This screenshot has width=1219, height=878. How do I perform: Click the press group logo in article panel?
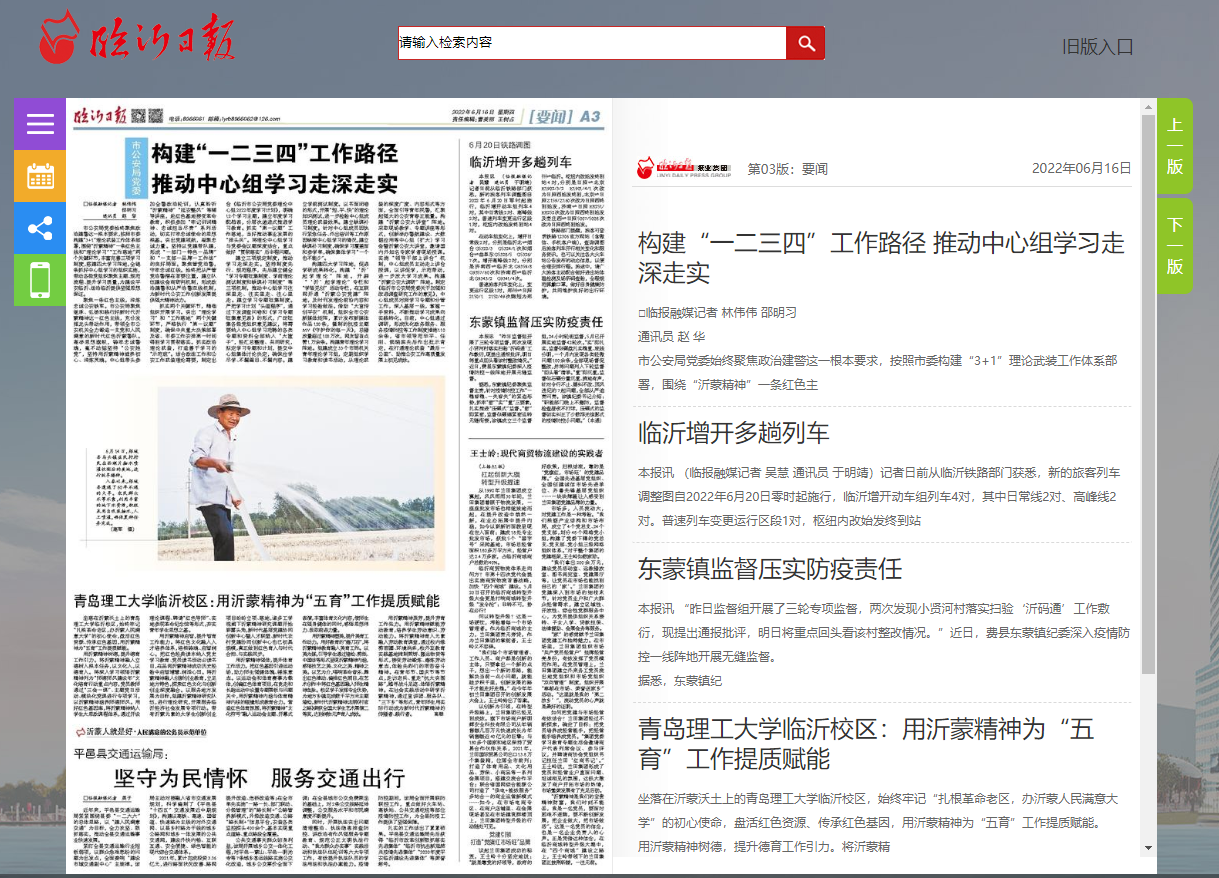click(x=686, y=168)
